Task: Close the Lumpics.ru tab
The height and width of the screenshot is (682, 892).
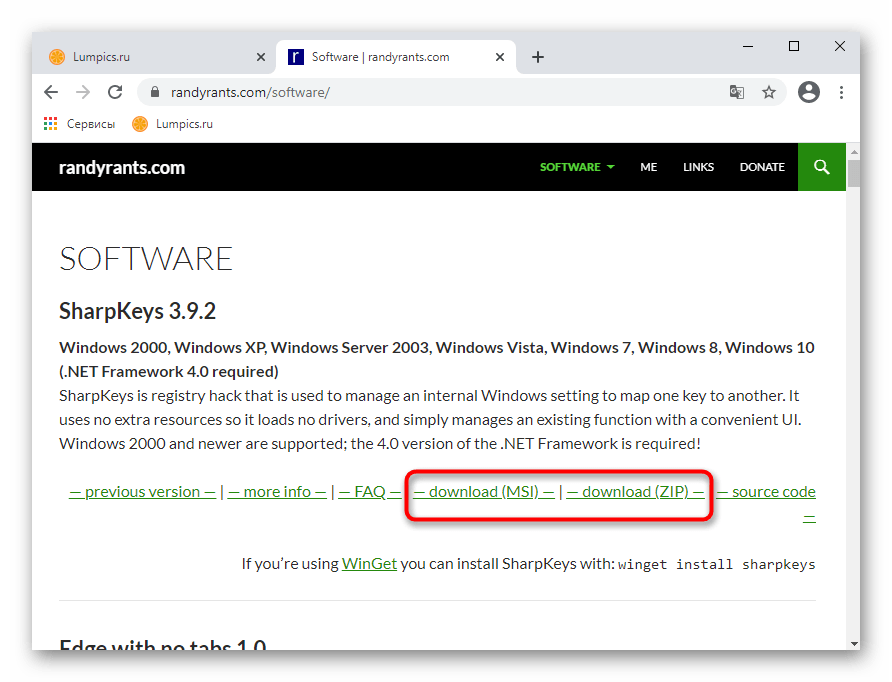Action: pyautogui.click(x=261, y=57)
